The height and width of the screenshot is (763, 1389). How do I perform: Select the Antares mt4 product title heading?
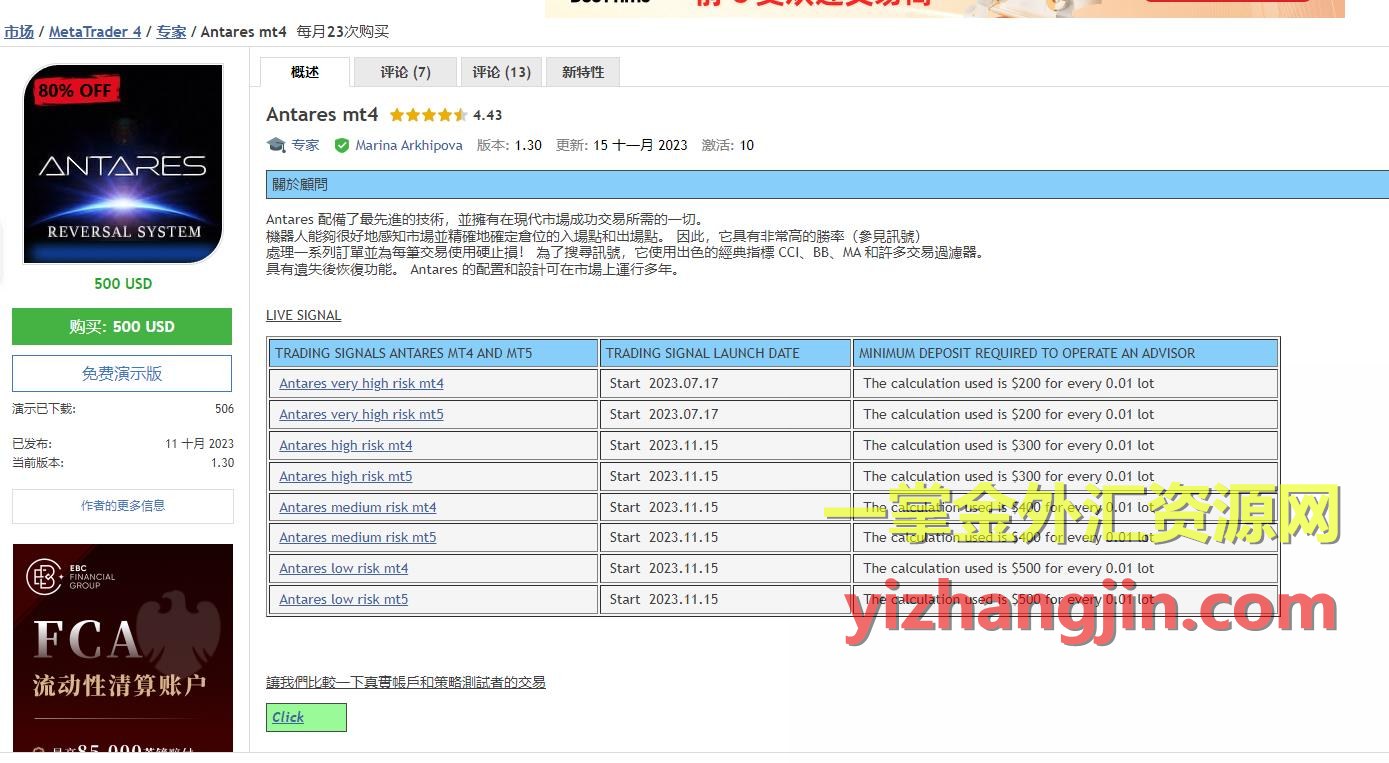[322, 115]
